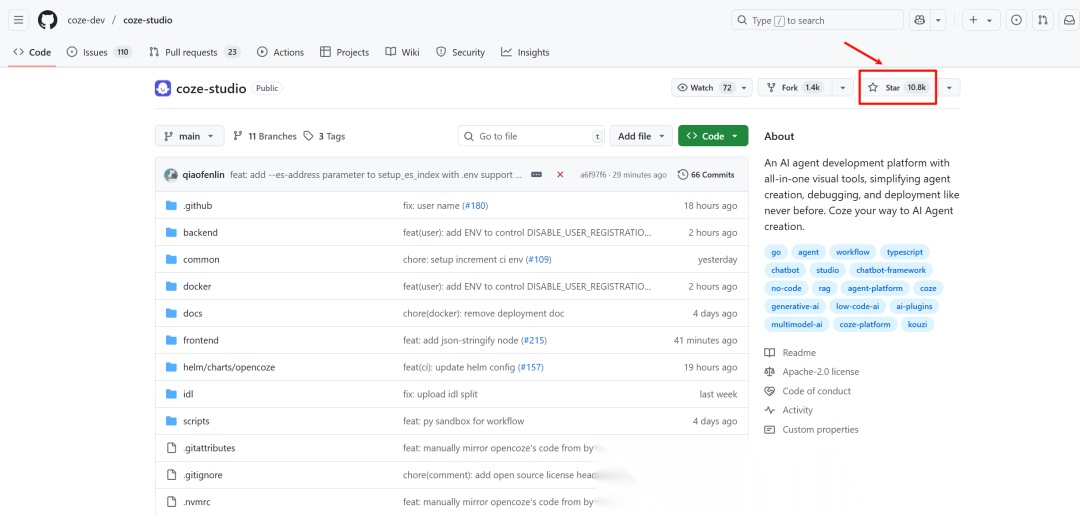Screen dimensions: 1080x514
Task: Open the main branch selector
Action: point(189,136)
